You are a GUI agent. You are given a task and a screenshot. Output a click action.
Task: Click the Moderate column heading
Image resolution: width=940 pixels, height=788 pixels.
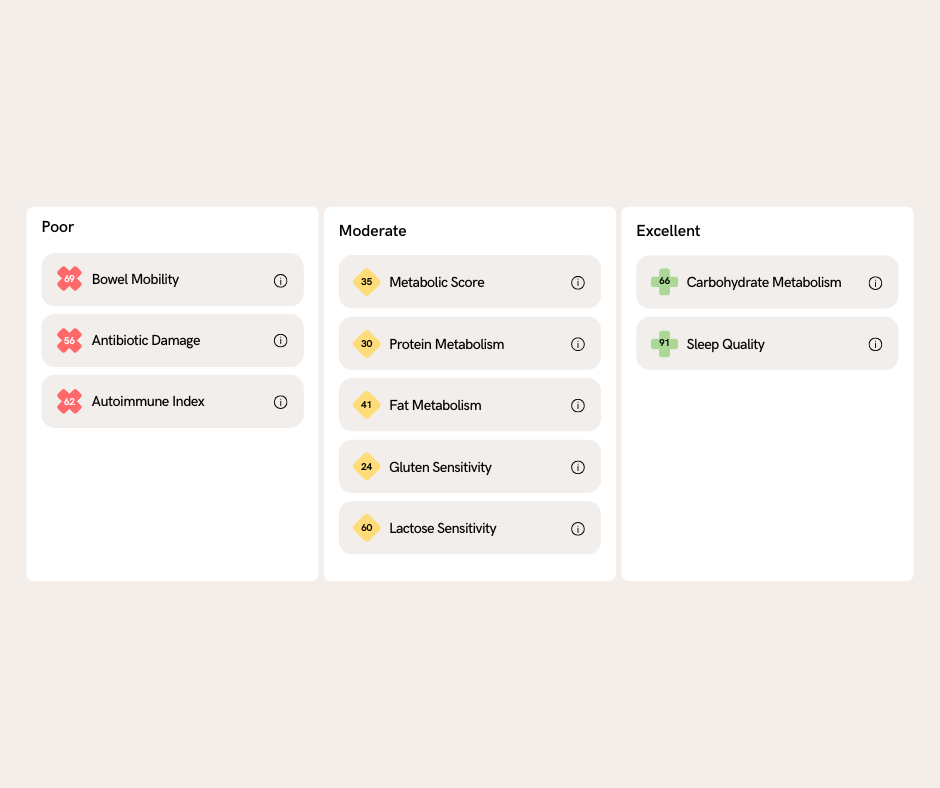pyautogui.click(x=372, y=231)
